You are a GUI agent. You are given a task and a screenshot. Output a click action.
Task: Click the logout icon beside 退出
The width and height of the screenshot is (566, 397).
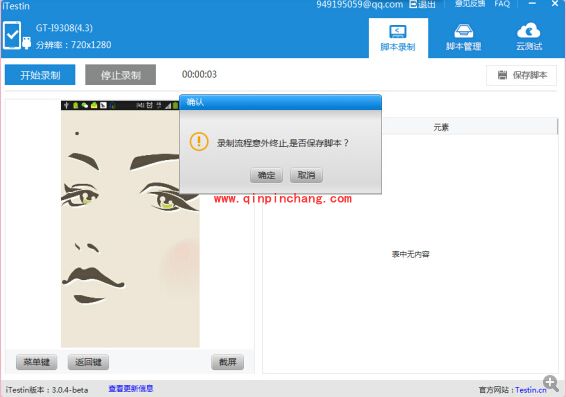(413, 4)
